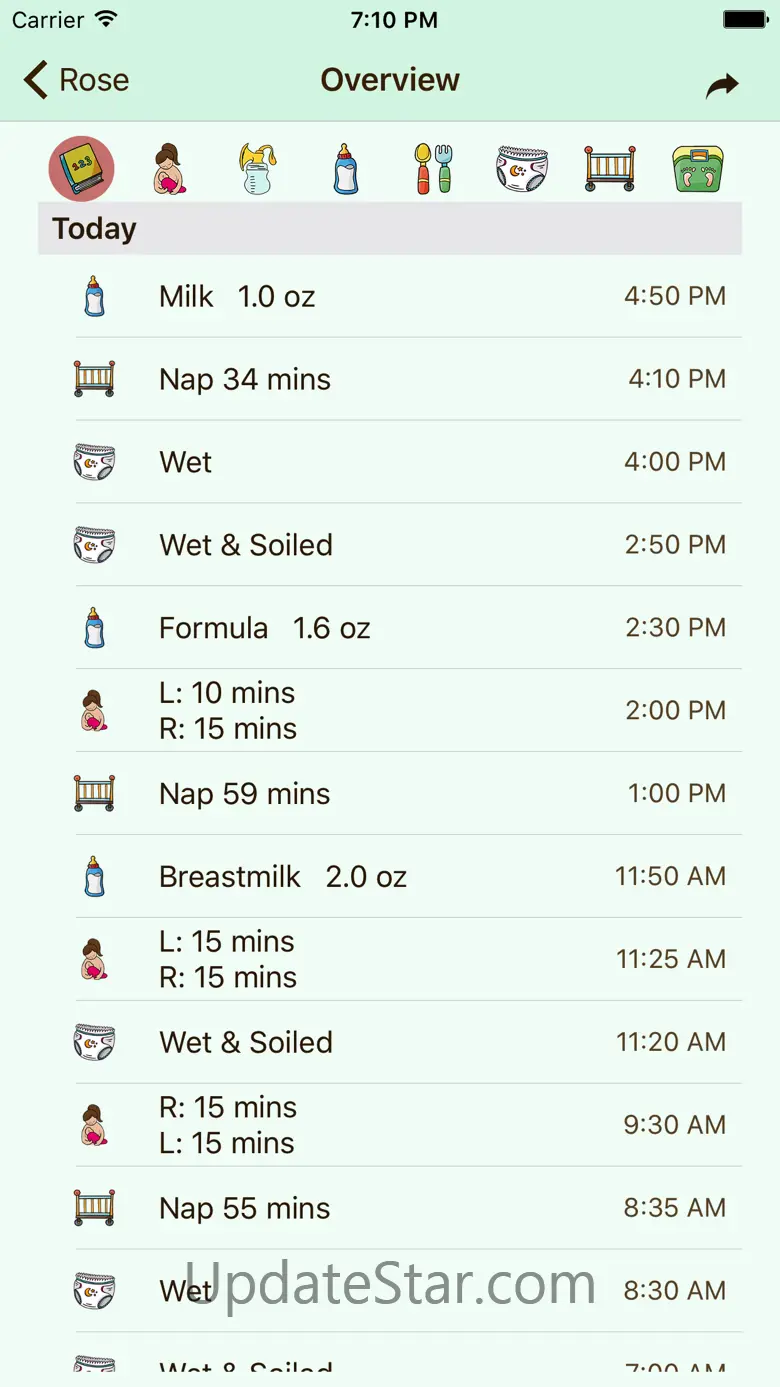The image size is (780, 1387).
Task: Select the all-activities journal book filter
Action: (82, 168)
